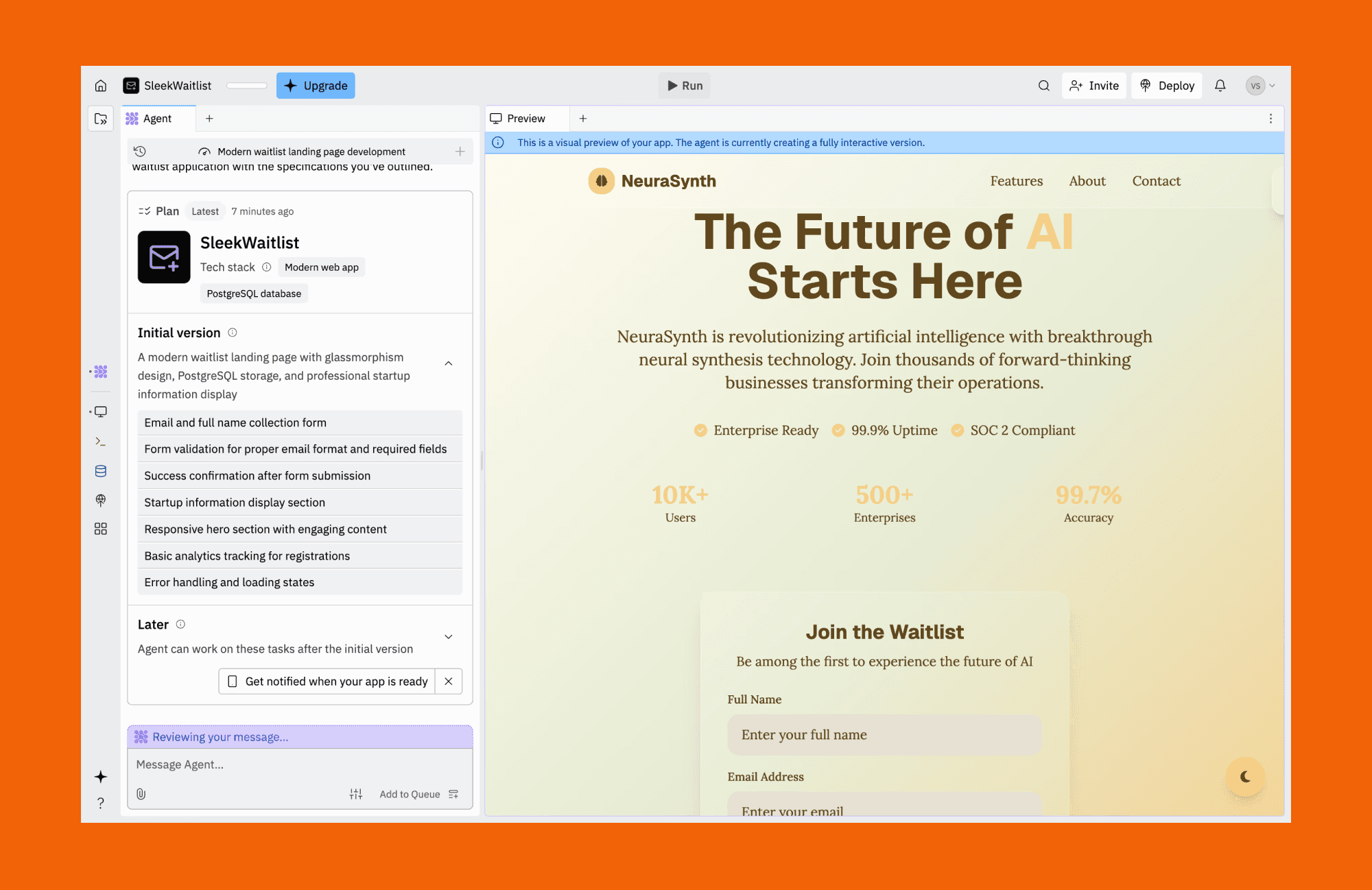
Task: Click the chat history clock icon
Action: [x=140, y=152]
